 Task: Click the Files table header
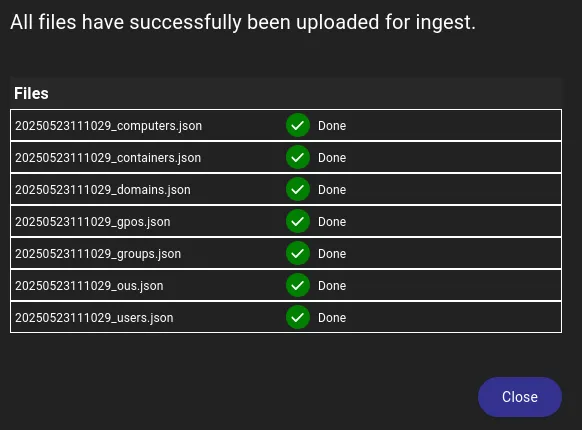[x=31, y=93]
